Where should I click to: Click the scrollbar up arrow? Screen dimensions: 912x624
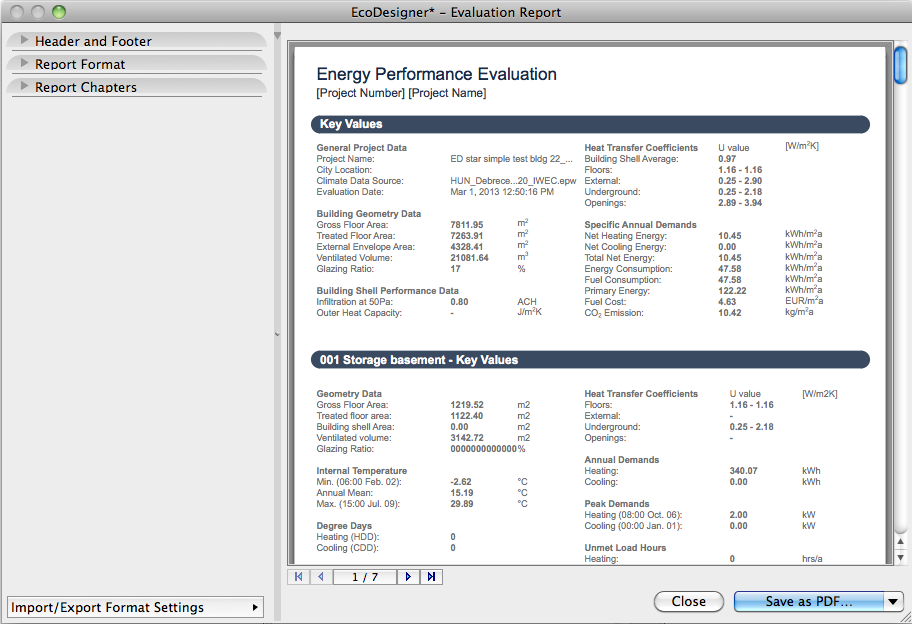(x=900, y=541)
